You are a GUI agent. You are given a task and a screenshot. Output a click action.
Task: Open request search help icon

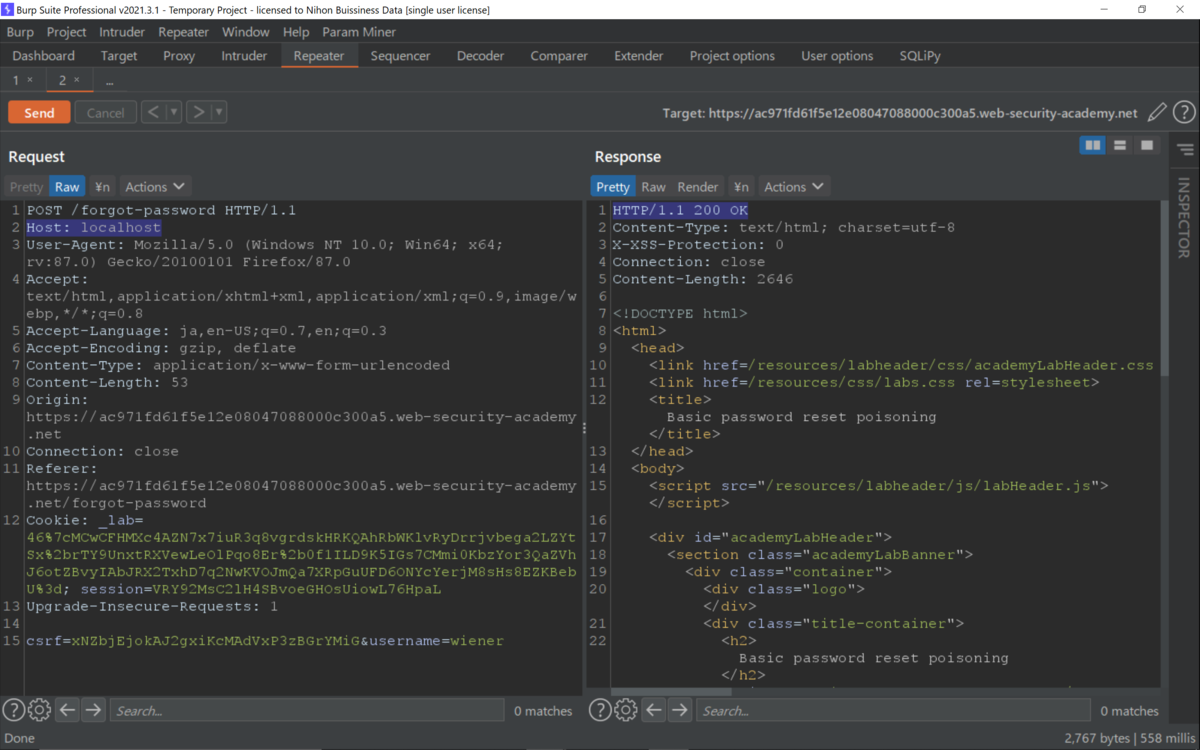point(13,710)
